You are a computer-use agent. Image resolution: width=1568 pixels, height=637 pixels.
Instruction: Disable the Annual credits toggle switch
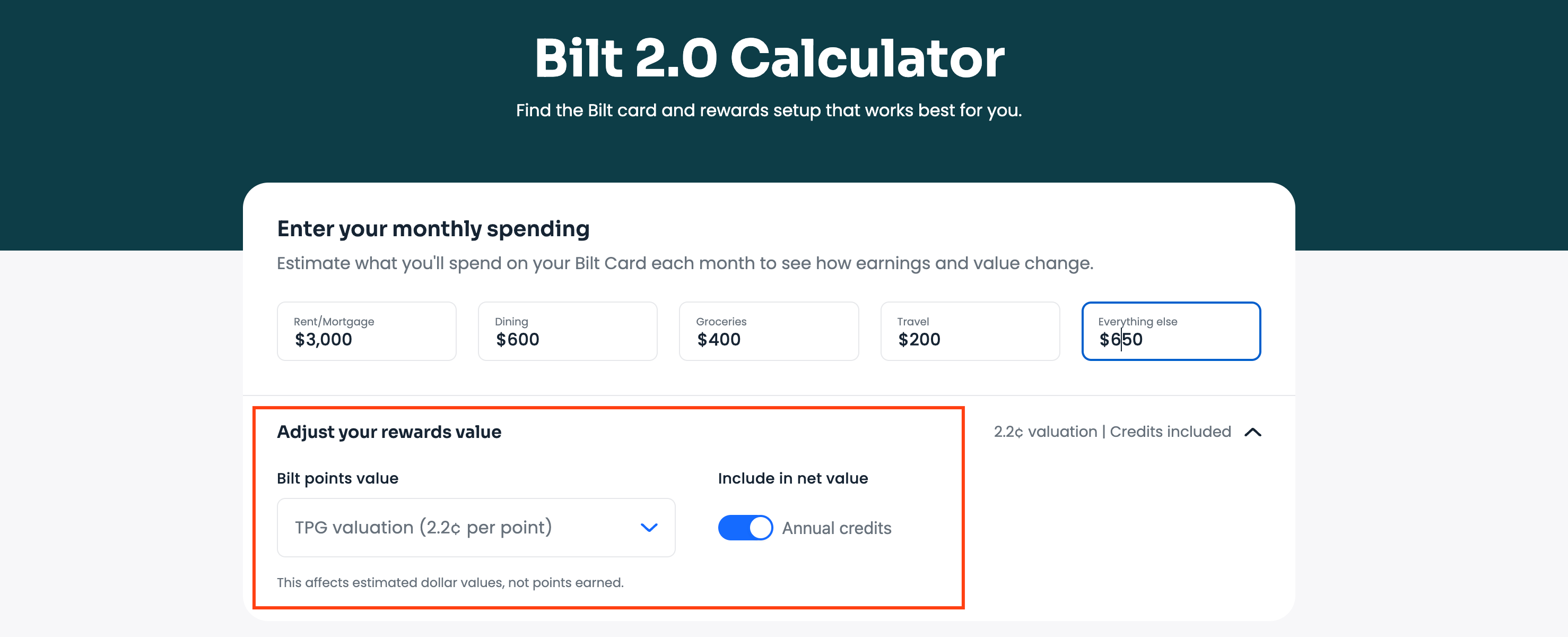(745, 527)
